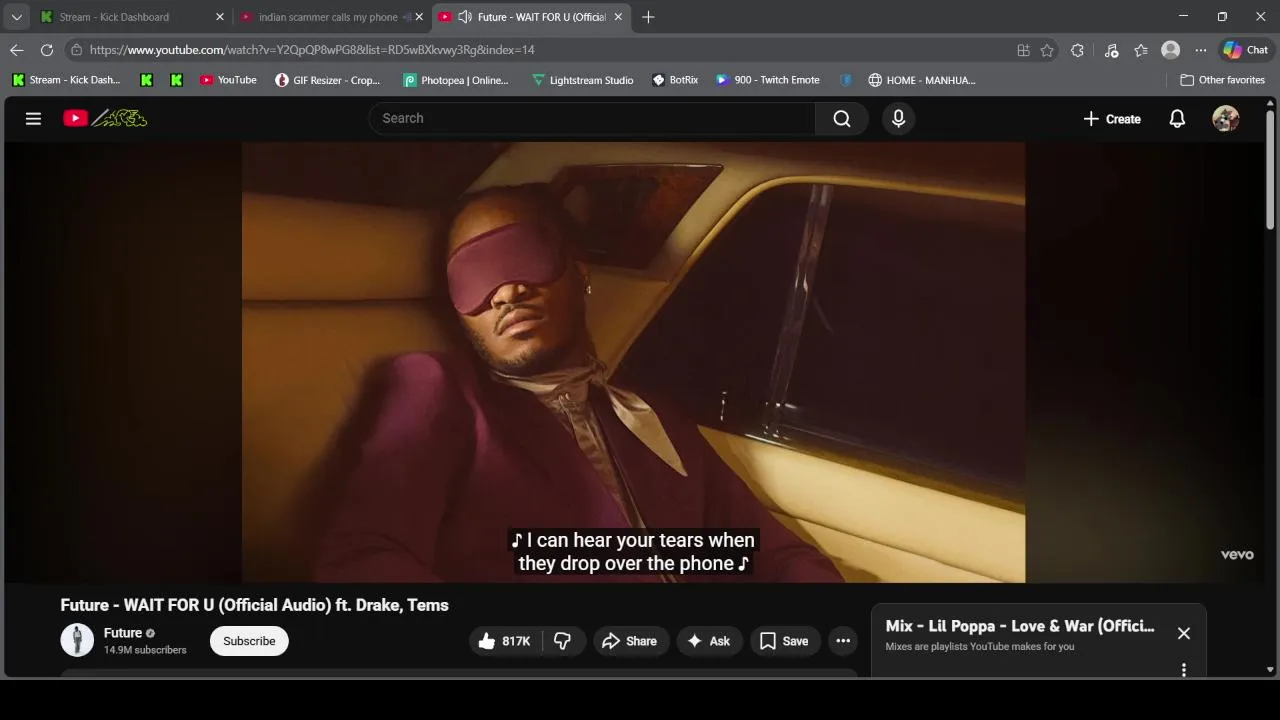Click the video title text
This screenshot has width=1280, height=720.
click(254, 605)
